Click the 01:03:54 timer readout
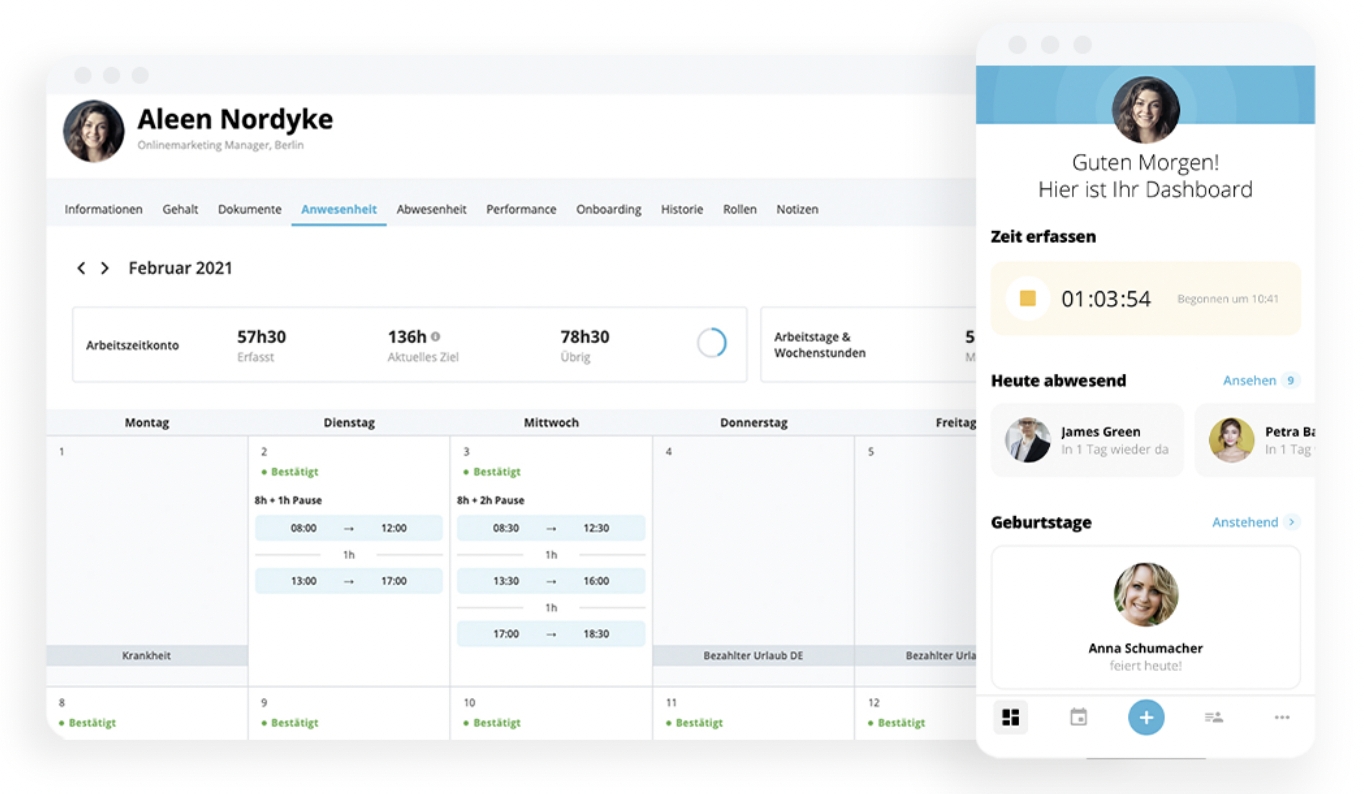1364x794 pixels. click(x=1106, y=299)
